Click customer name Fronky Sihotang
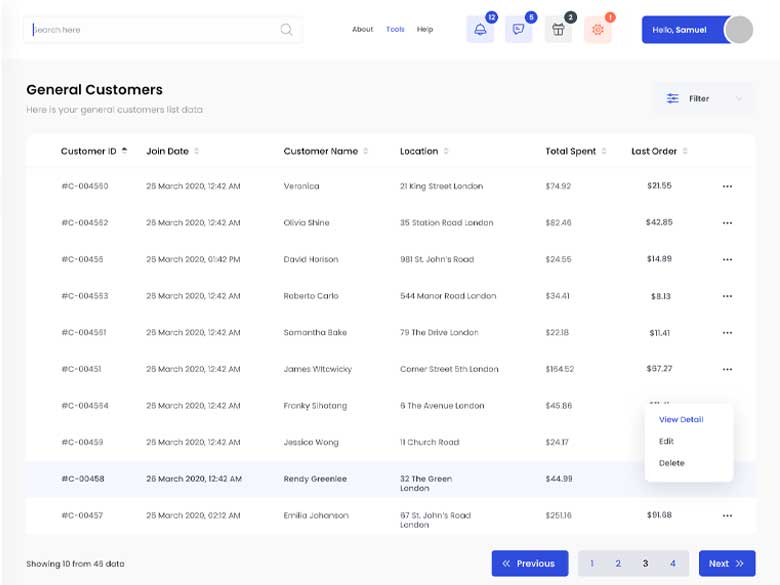 click(315, 406)
